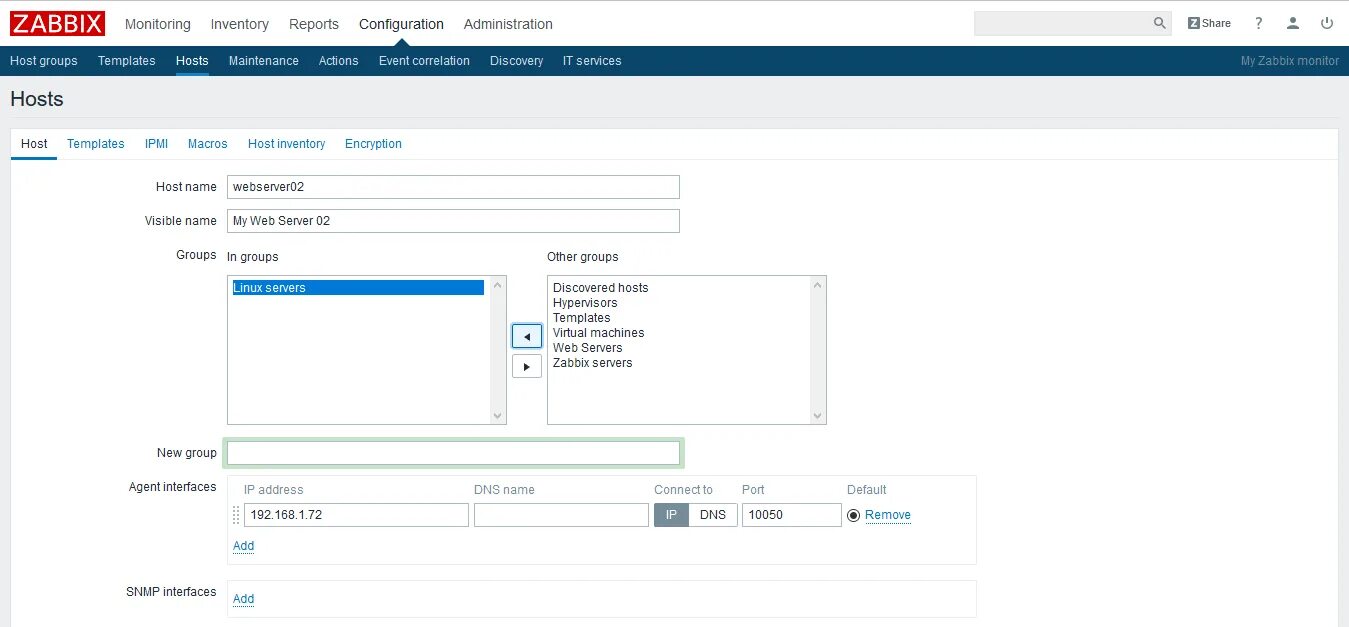The width and height of the screenshot is (1349, 627).
Task: Switch to the host Templates tab
Action: point(96,144)
